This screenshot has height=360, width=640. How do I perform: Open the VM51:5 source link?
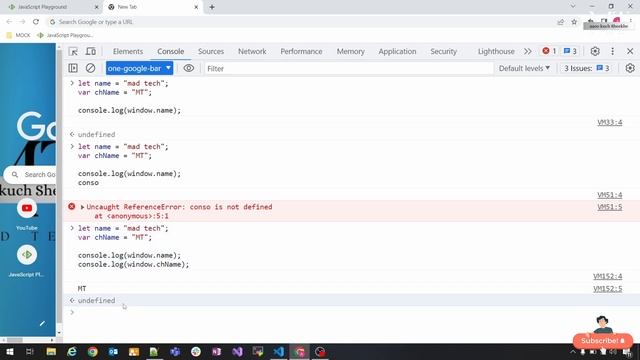(609, 207)
